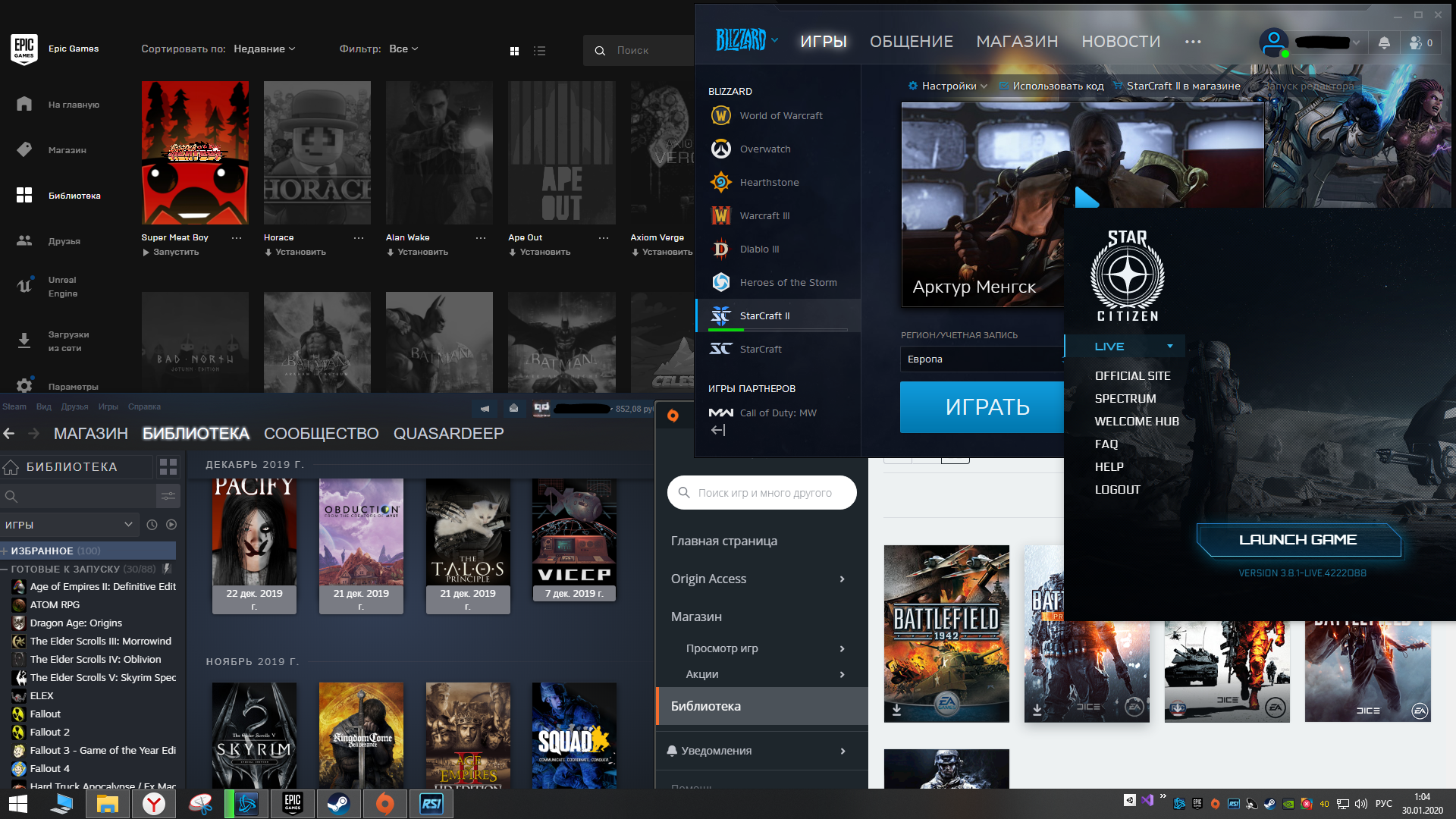Open Steam СООБЩЕСТВО tab
The width and height of the screenshot is (1456, 819).
(321, 433)
